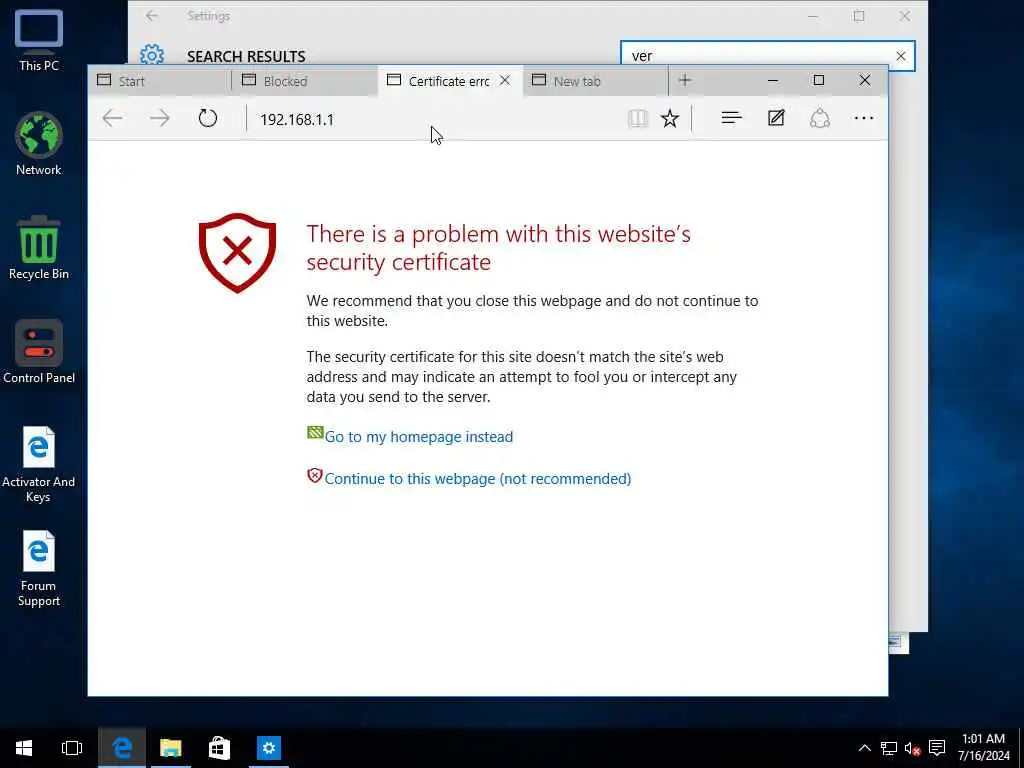The image size is (1024, 768).
Task: Click 'SEARCH RESULTS' heading in Settings
Action: click(246, 57)
